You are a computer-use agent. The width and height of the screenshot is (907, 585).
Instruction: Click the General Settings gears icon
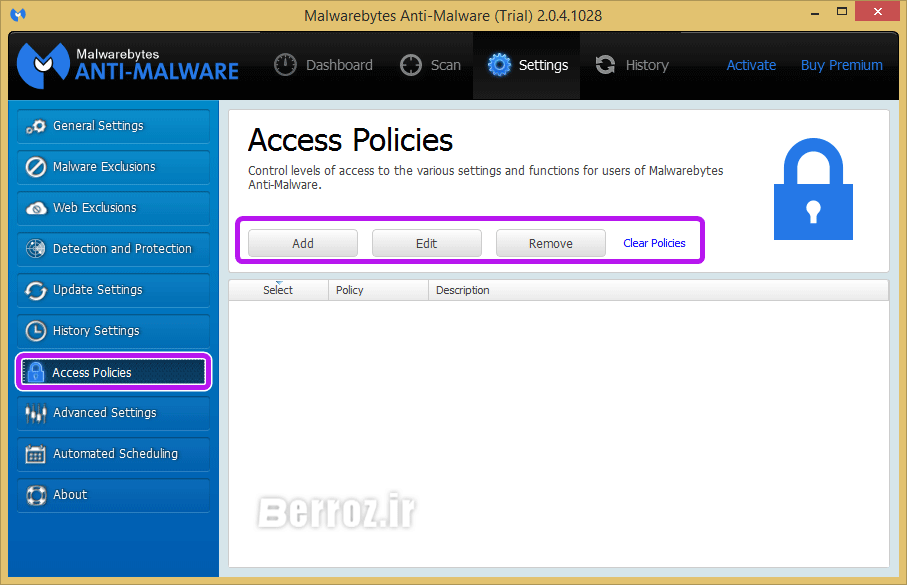coord(36,126)
